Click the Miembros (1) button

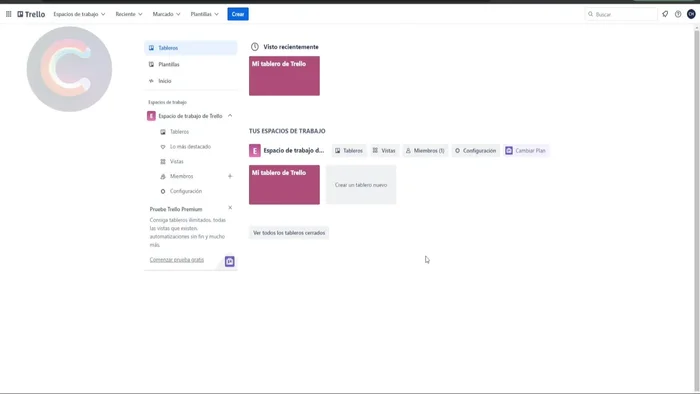(x=425, y=151)
